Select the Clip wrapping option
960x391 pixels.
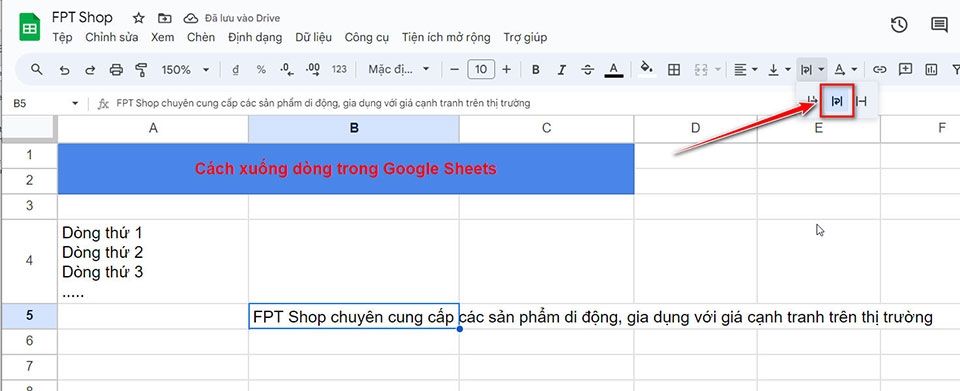pos(861,101)
